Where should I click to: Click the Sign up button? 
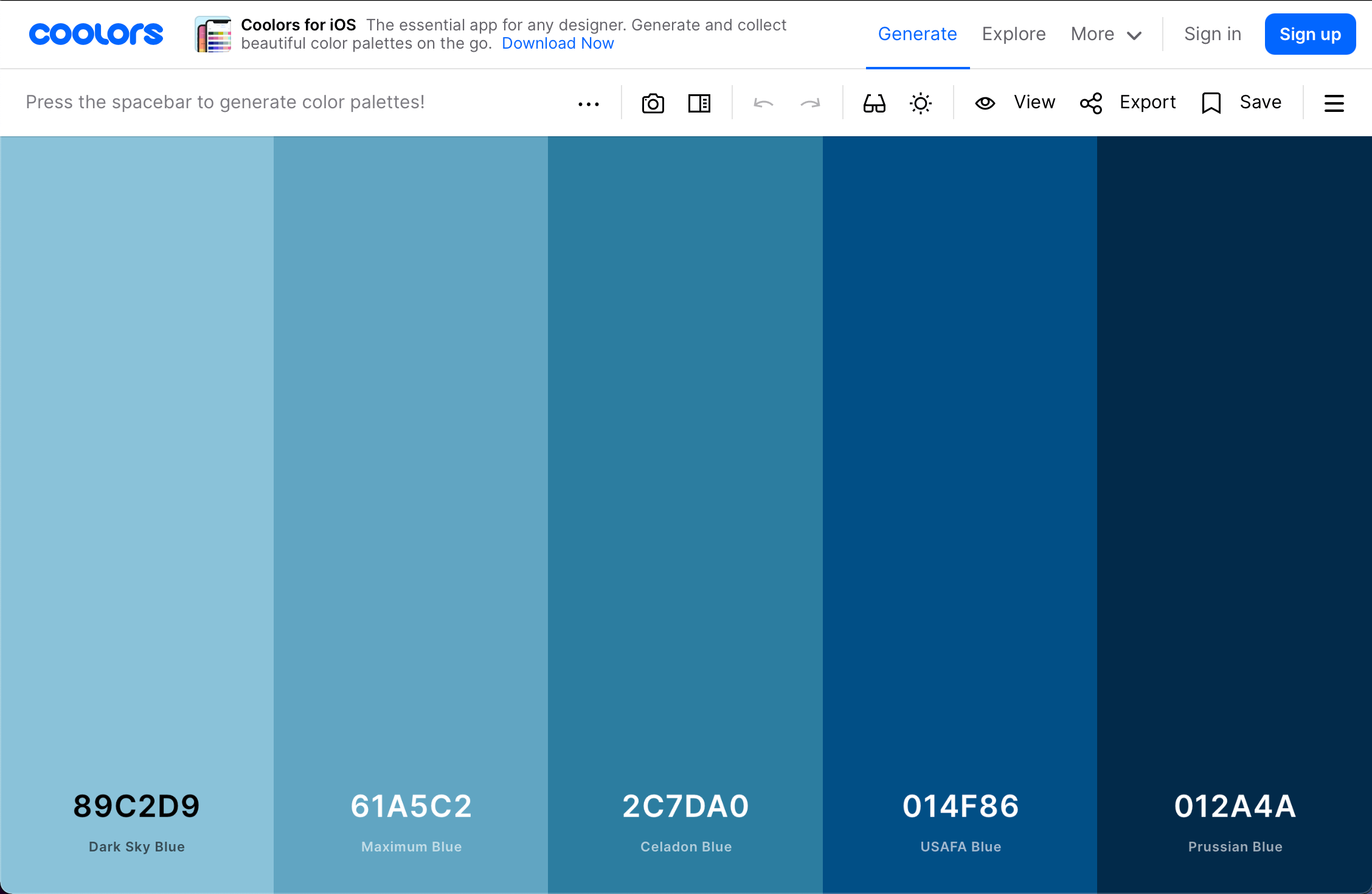1310,35
